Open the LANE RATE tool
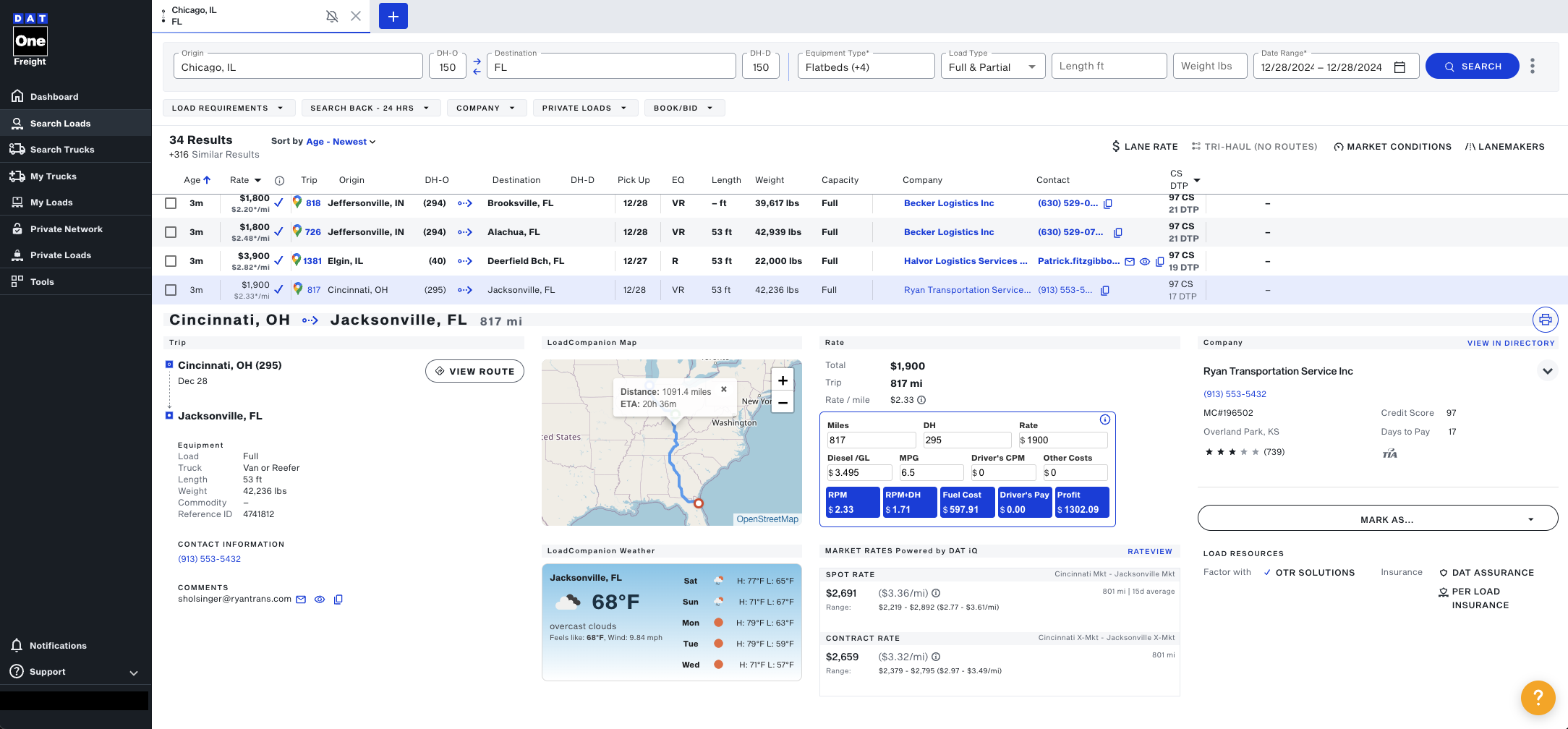Image resolution: width=1568 pixels, height=729 pixels. (1145, 146)
